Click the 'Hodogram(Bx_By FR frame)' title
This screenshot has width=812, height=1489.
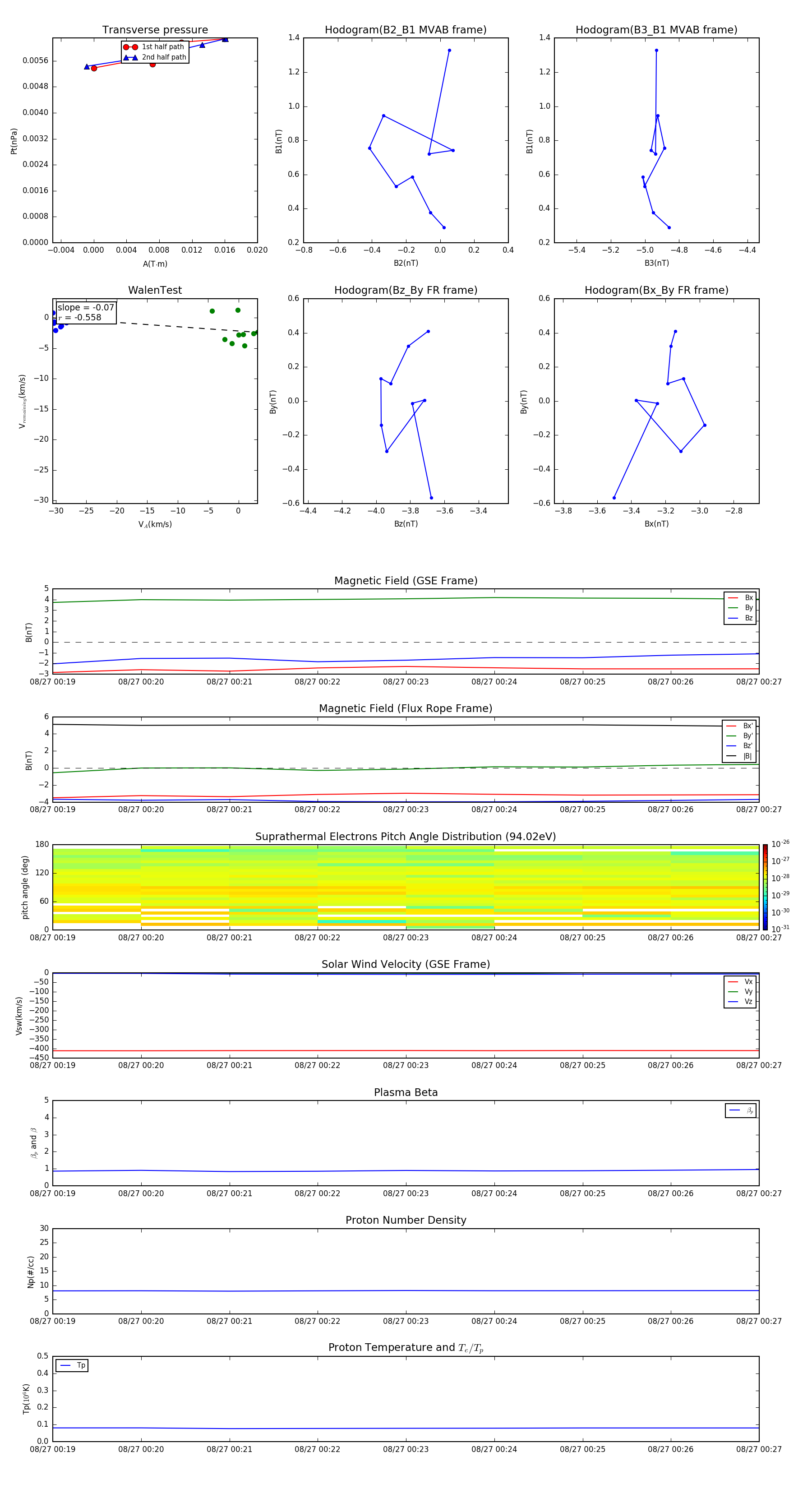(x=656, y=290)
